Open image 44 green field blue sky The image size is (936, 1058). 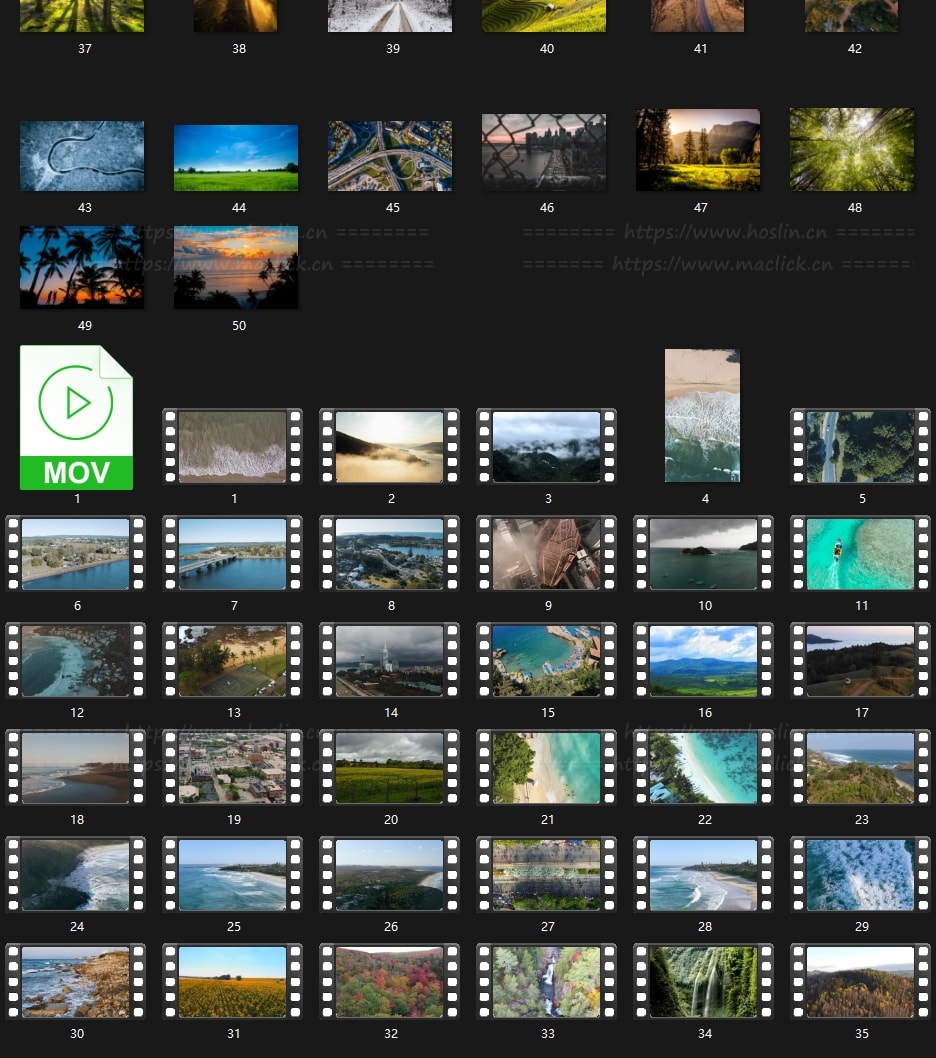pyautogui.click(x=236, y=157)
